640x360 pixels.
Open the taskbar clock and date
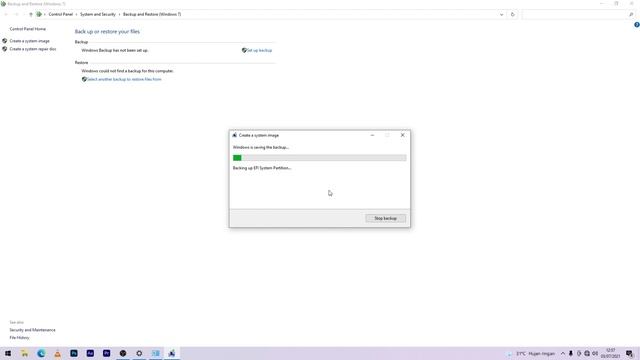point(611,353)
